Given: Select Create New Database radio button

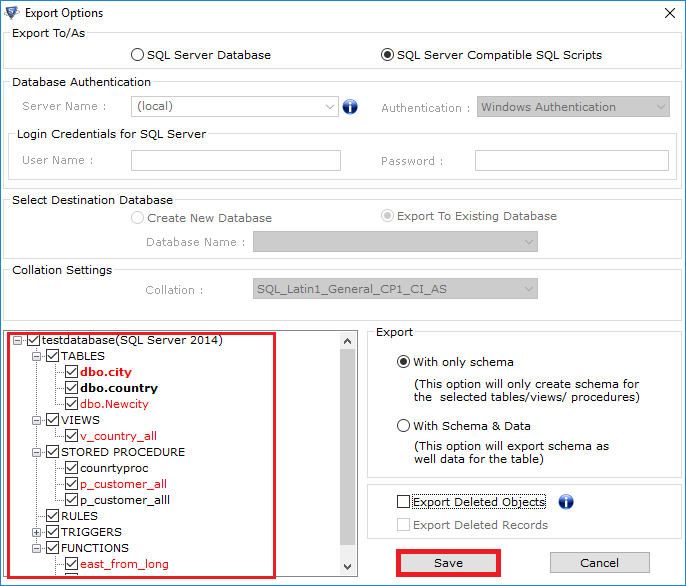Looking at the screenshot, I should pos(137,218).
